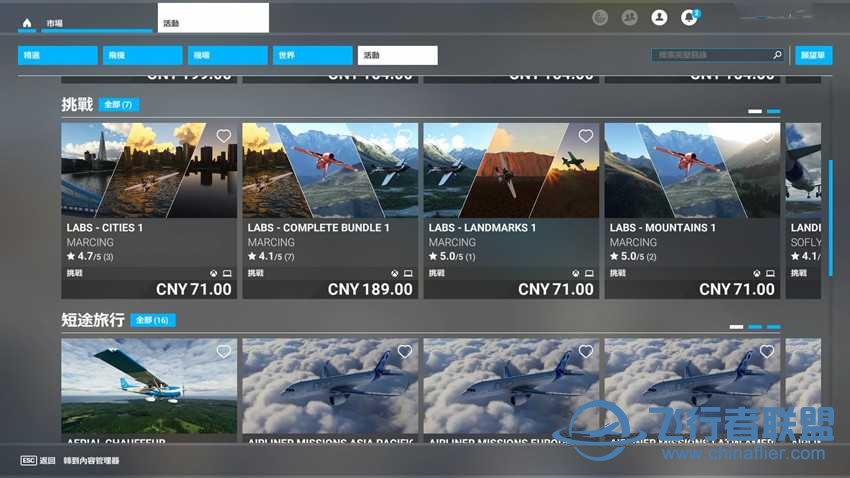Click the search magnifier icon
Image resolution: width=850 pixels, height=478 pixels.
click(777, 55)
